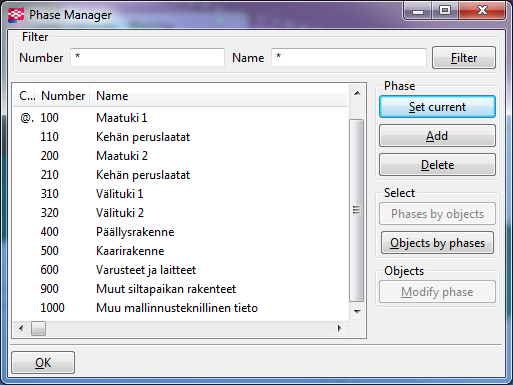Click the Tekla Phase Manager title icon
513x385 pixels.
16,15
